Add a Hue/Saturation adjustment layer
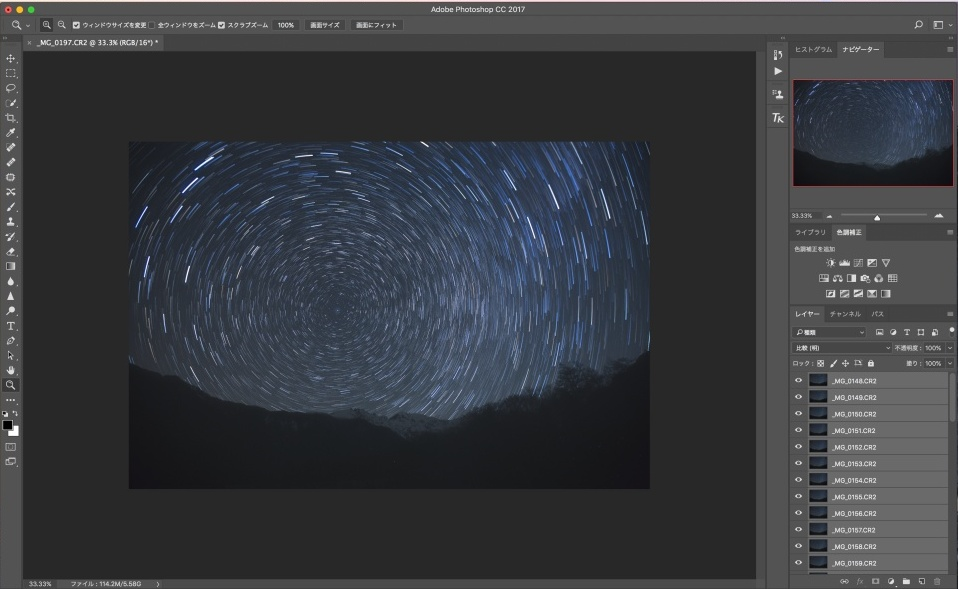Image resolution: width=958 pixels, height=589 pixels. tap(824, 278)
